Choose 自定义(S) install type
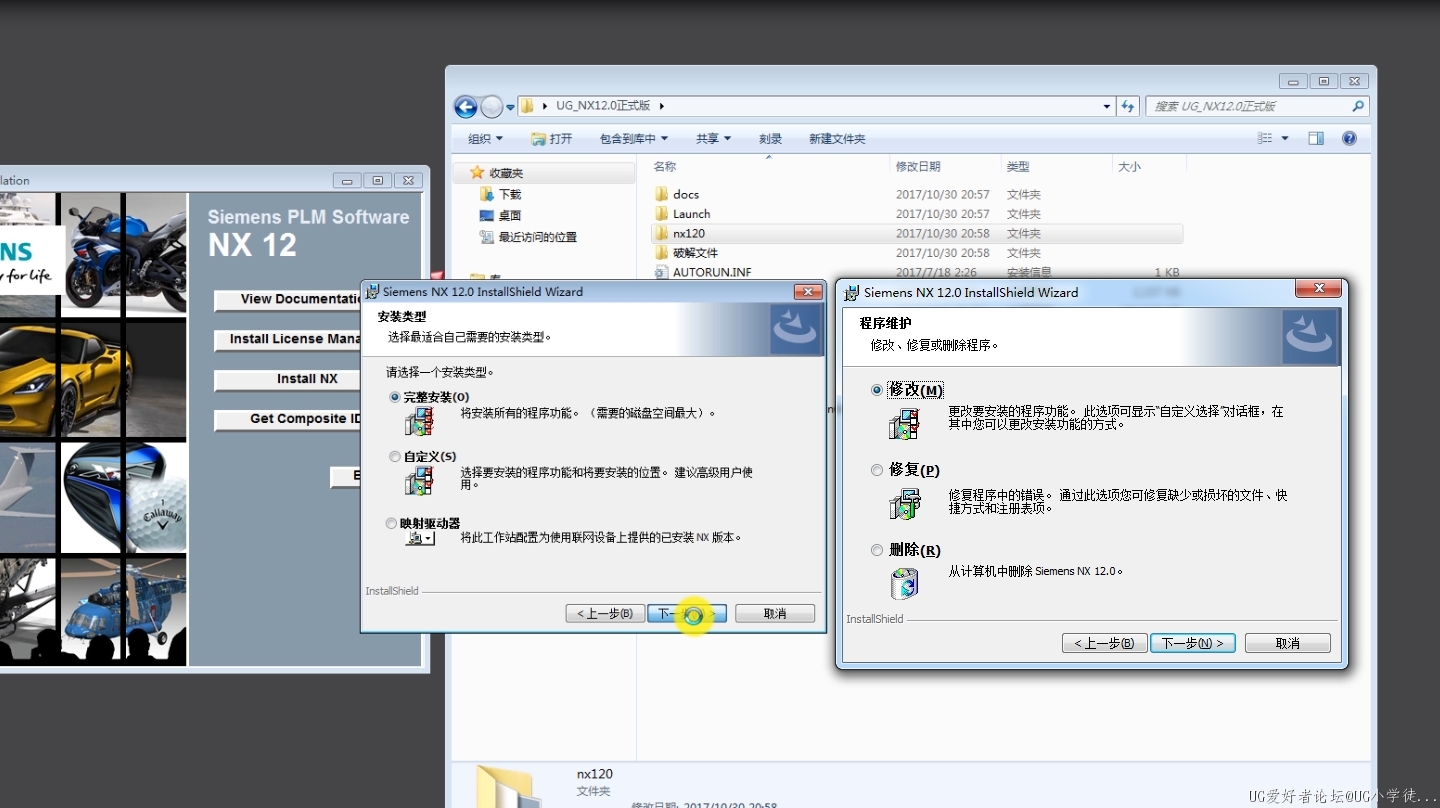Screen dimensions: 1440x808 coord(394,457)
